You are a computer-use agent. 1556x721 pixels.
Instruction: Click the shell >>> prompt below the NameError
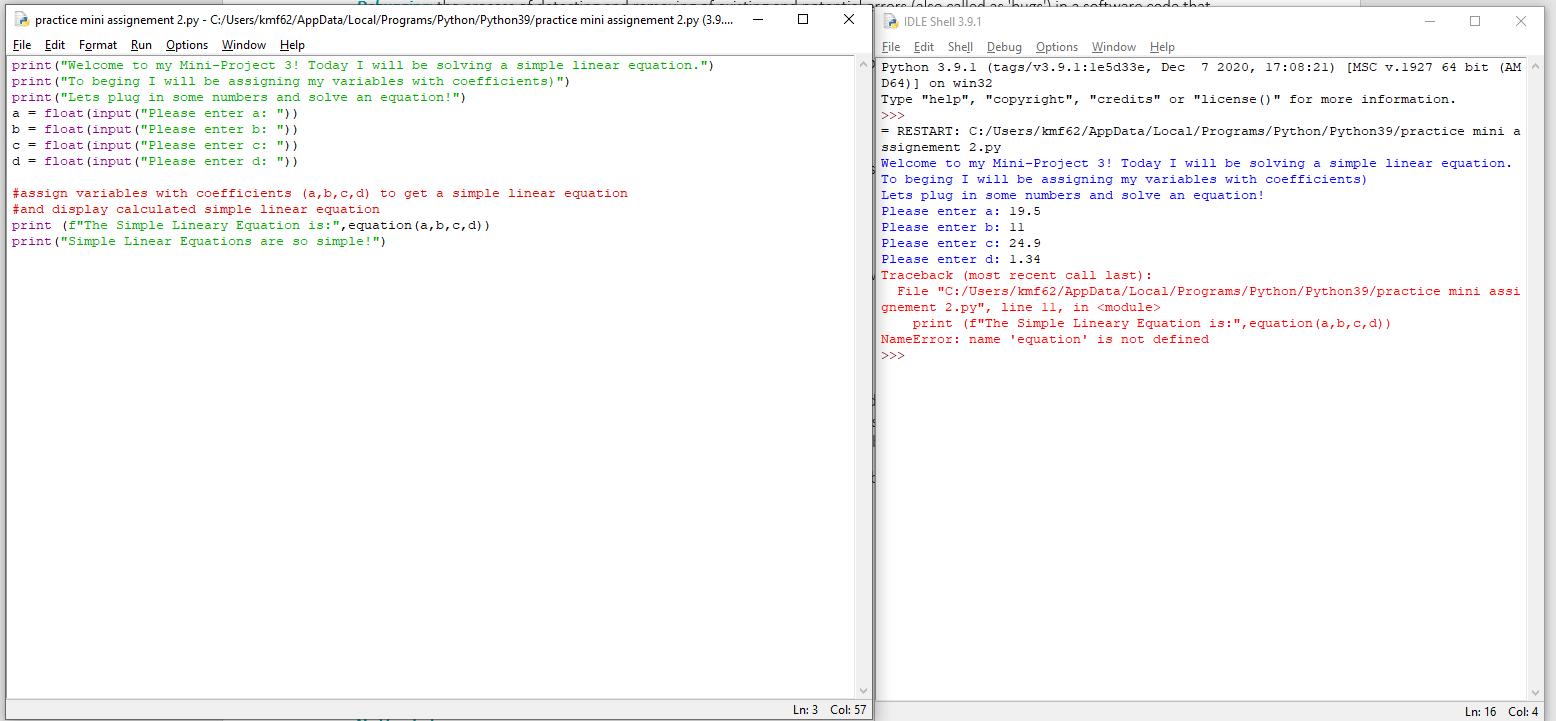pos(892,355)
